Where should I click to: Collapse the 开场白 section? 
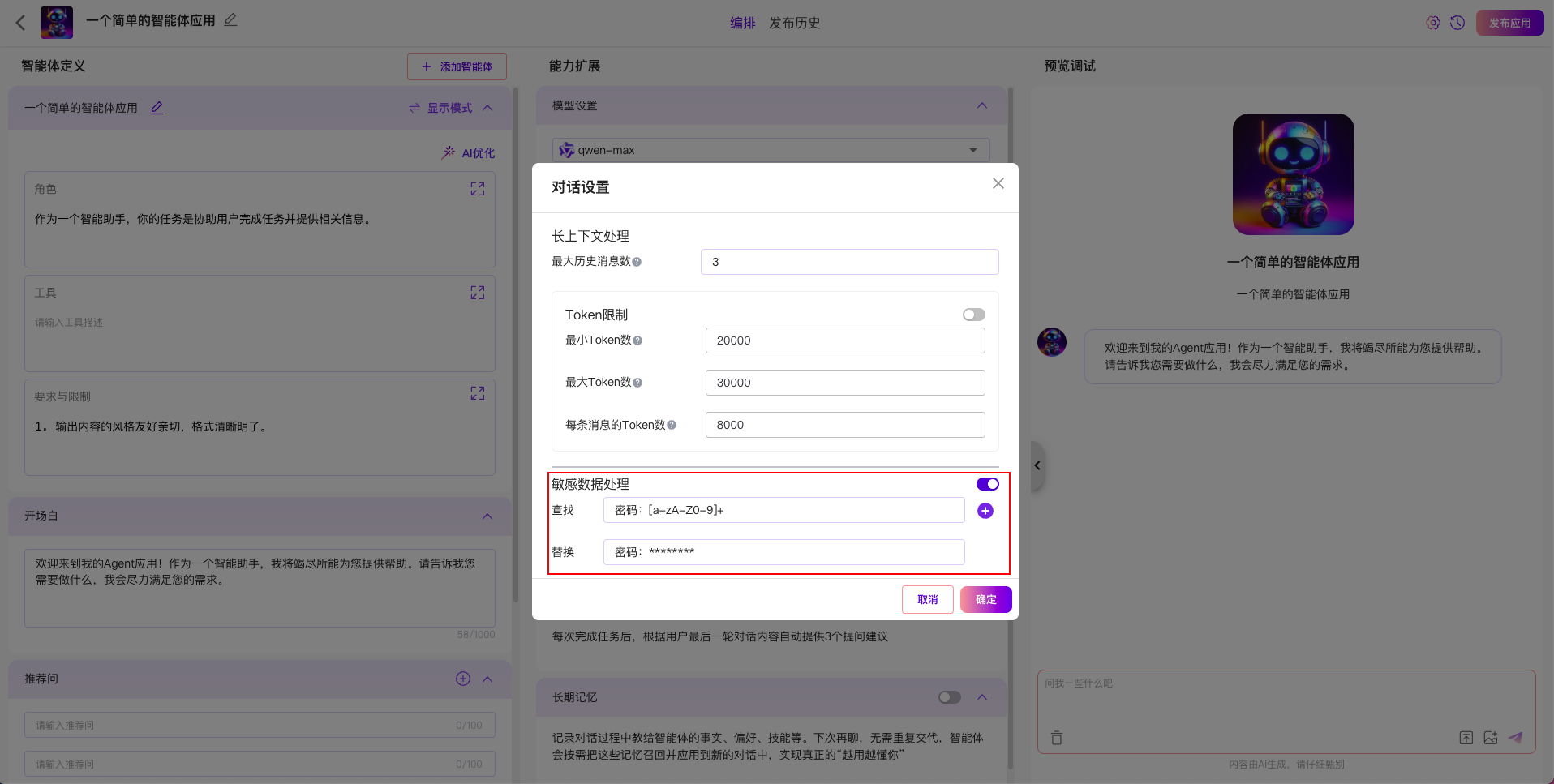pyautogui.click(x=487, y=516)
